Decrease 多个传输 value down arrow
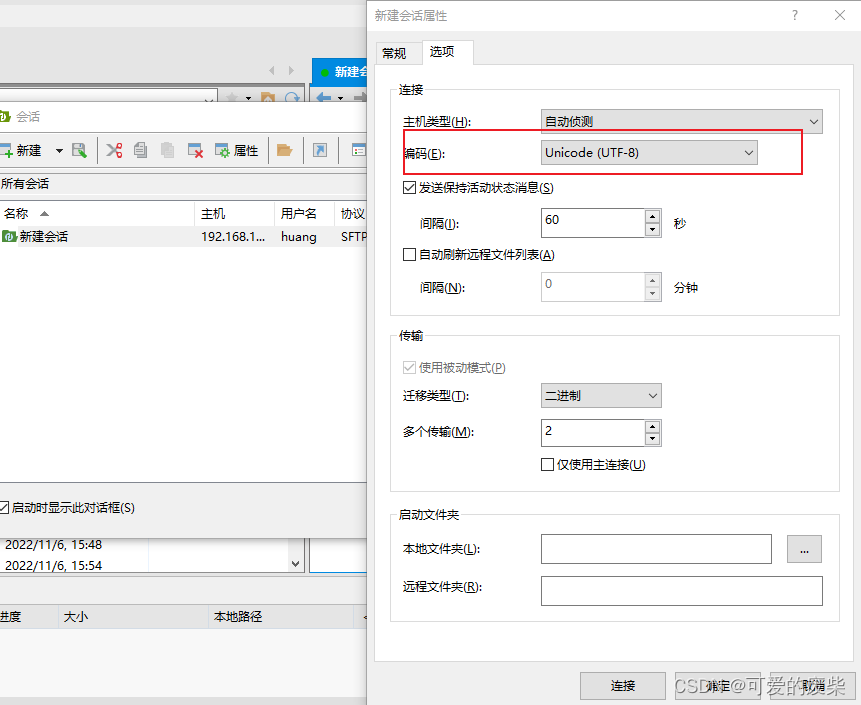This screenshot has height=705, width=861. pyautogui.click(x=652, y=439)
